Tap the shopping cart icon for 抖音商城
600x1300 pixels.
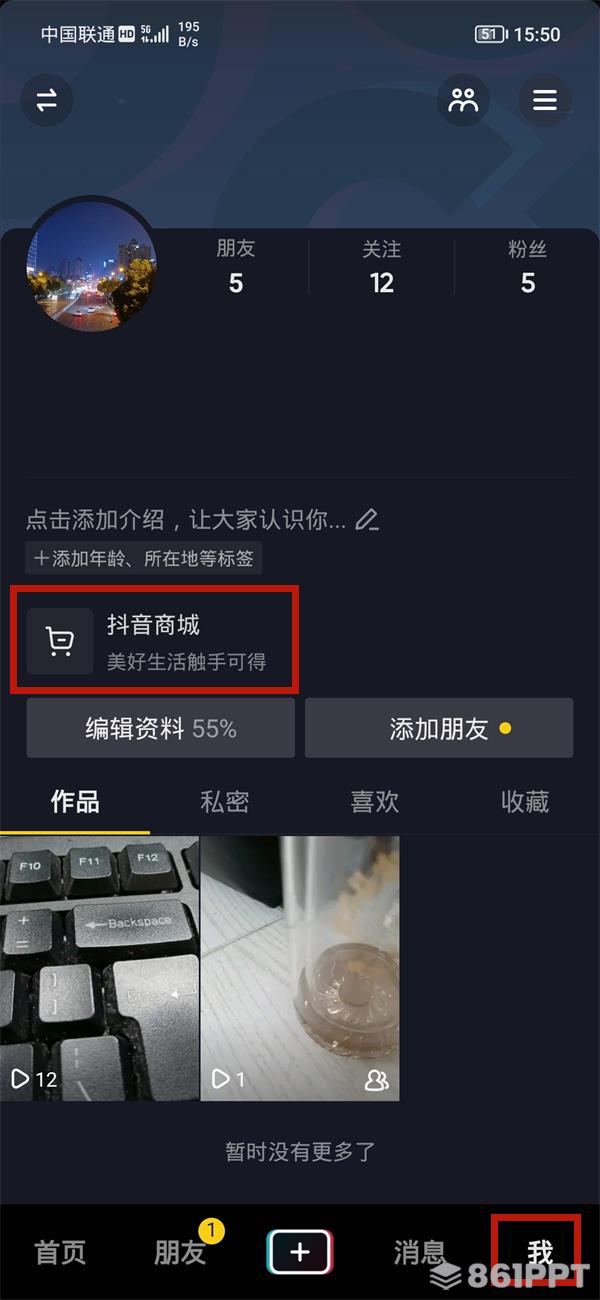click(60, 641)
